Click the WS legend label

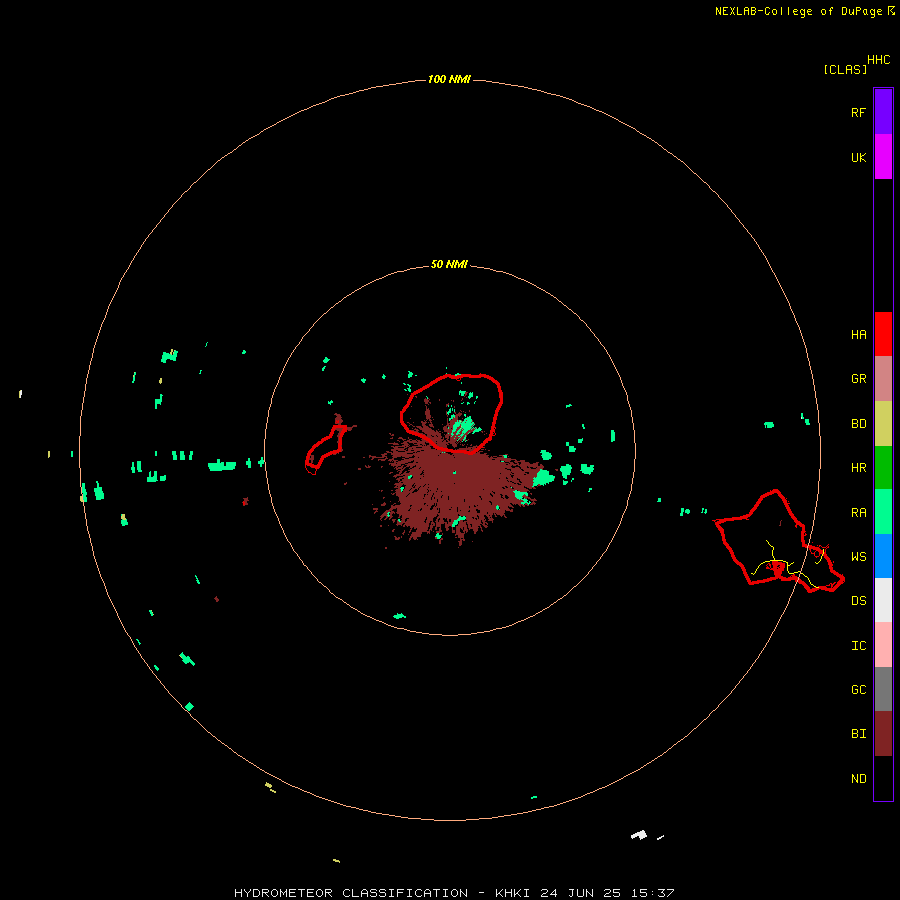(x=858, y=556)
